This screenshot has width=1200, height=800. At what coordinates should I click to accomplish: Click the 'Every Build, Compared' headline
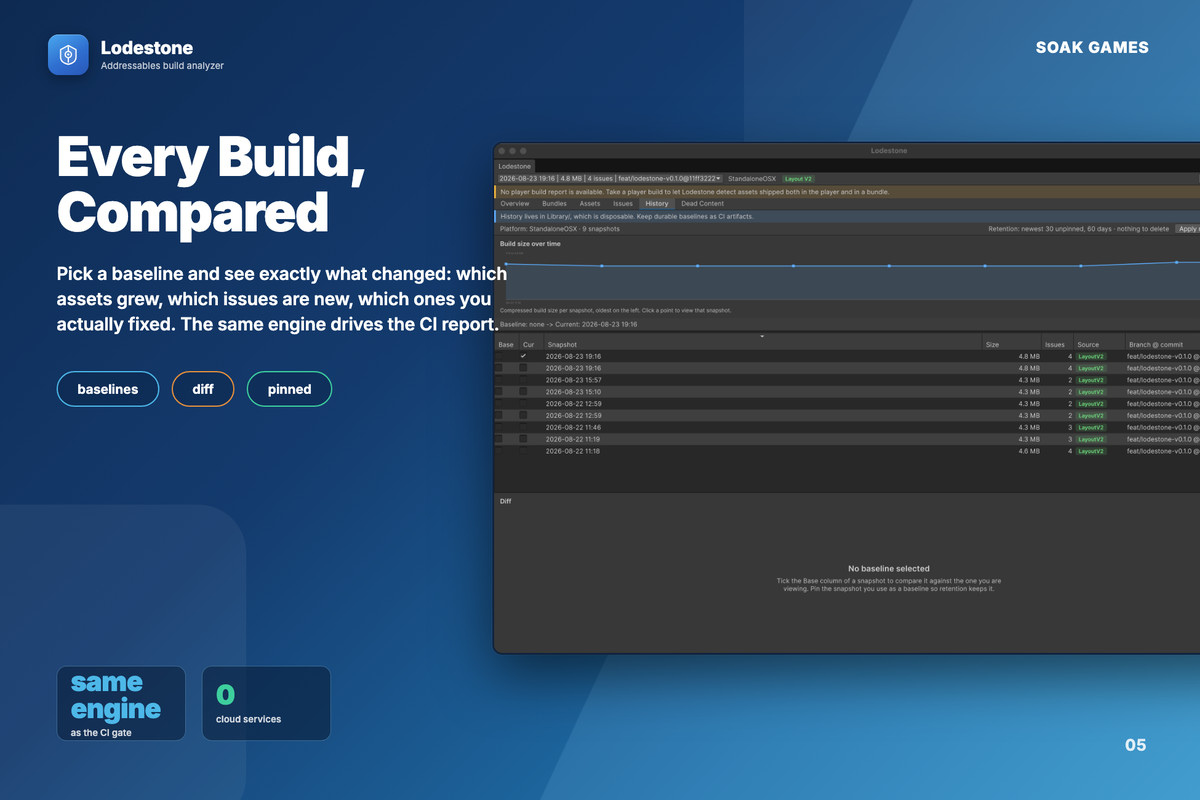click(211, 184)
